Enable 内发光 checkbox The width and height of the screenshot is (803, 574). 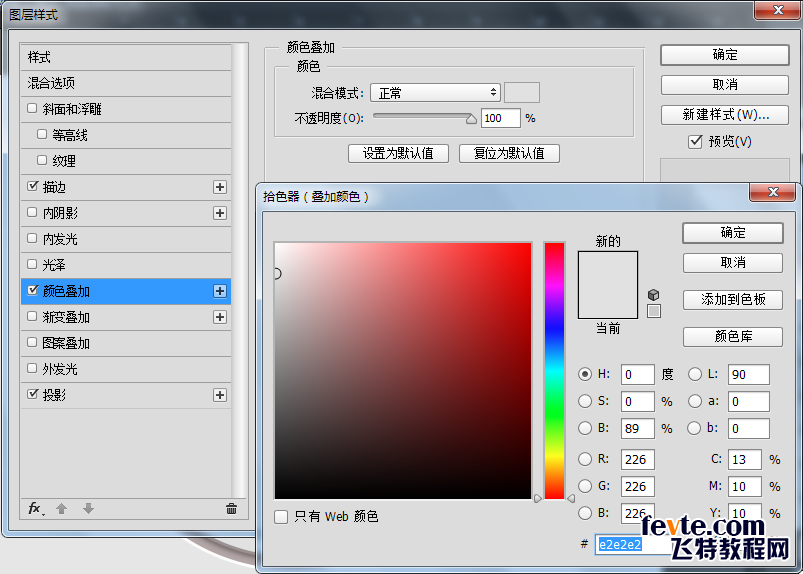coord(32,238)
